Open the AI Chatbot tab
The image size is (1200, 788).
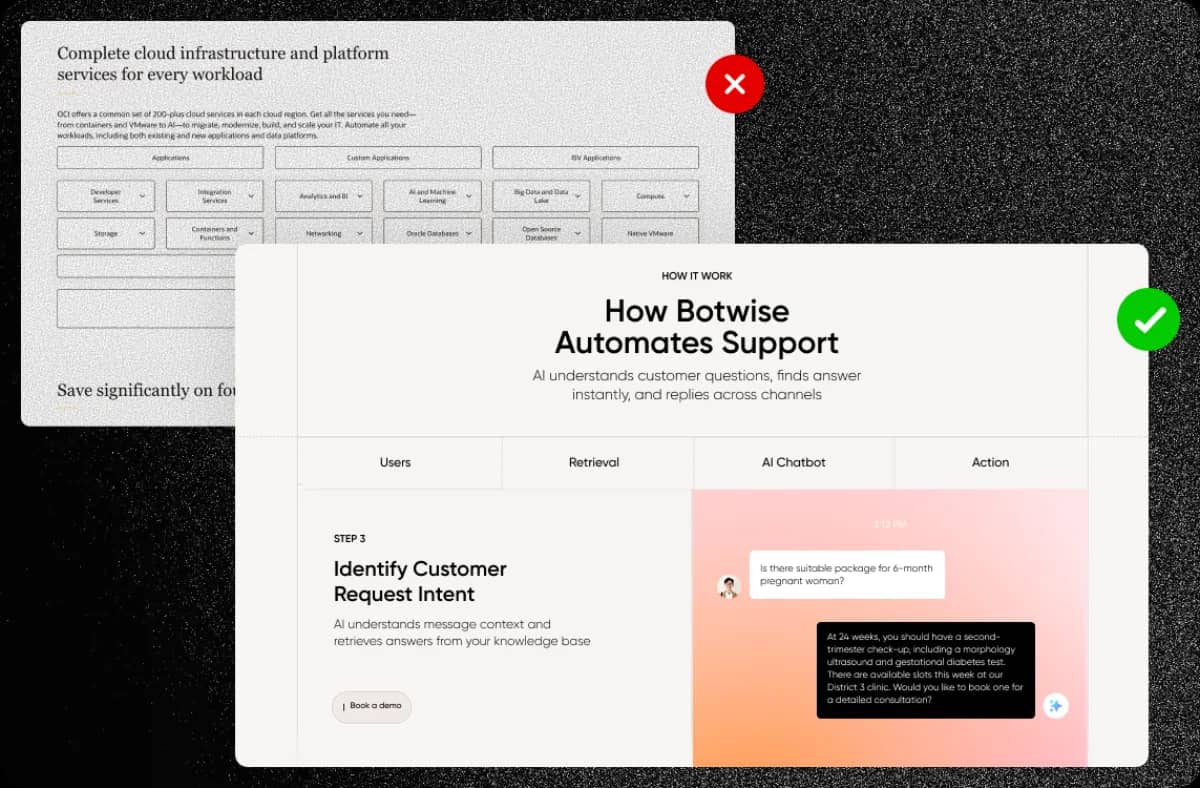point(794,463)
